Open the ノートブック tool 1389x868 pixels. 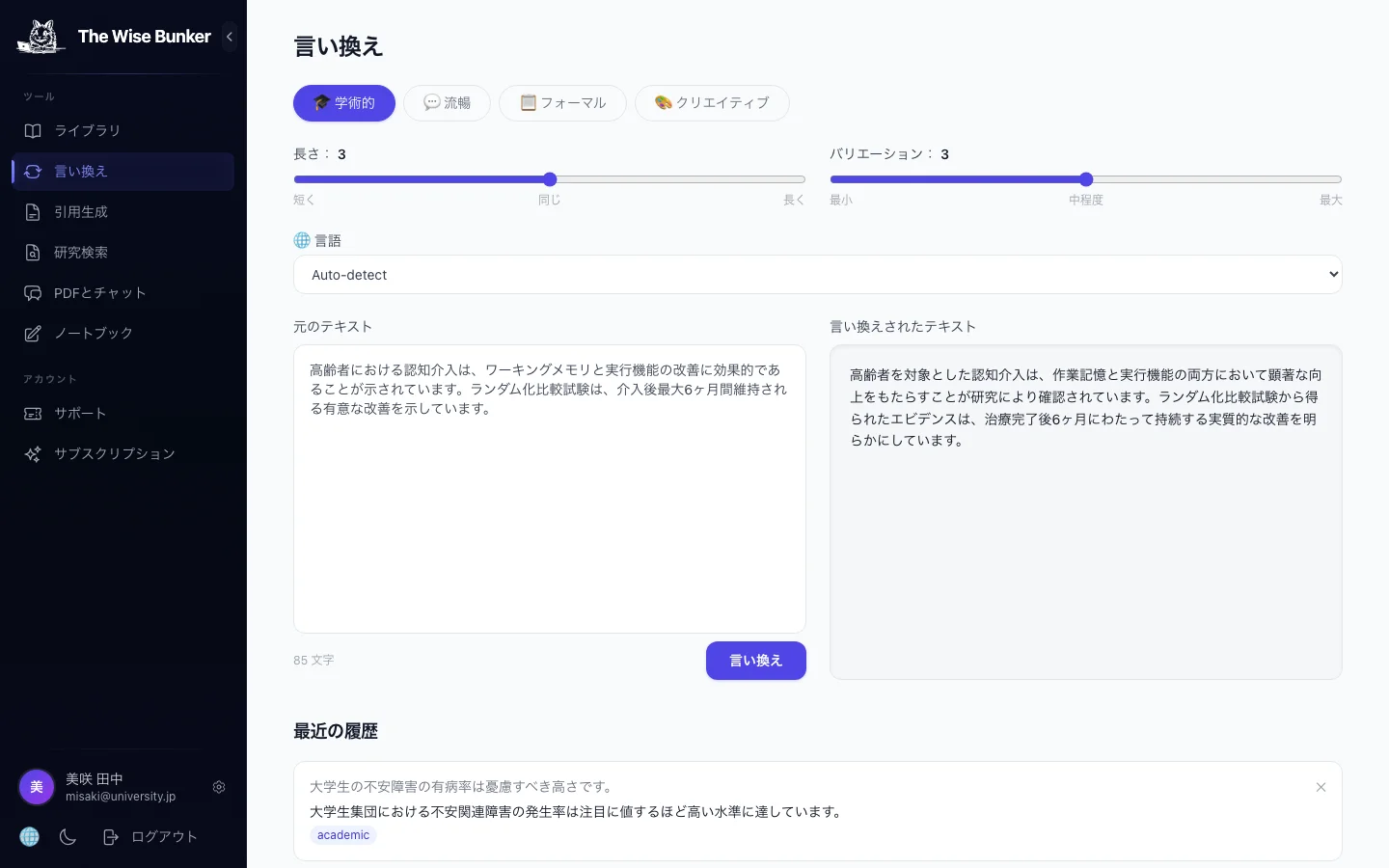pyautogui.click(x=93, y=333)
